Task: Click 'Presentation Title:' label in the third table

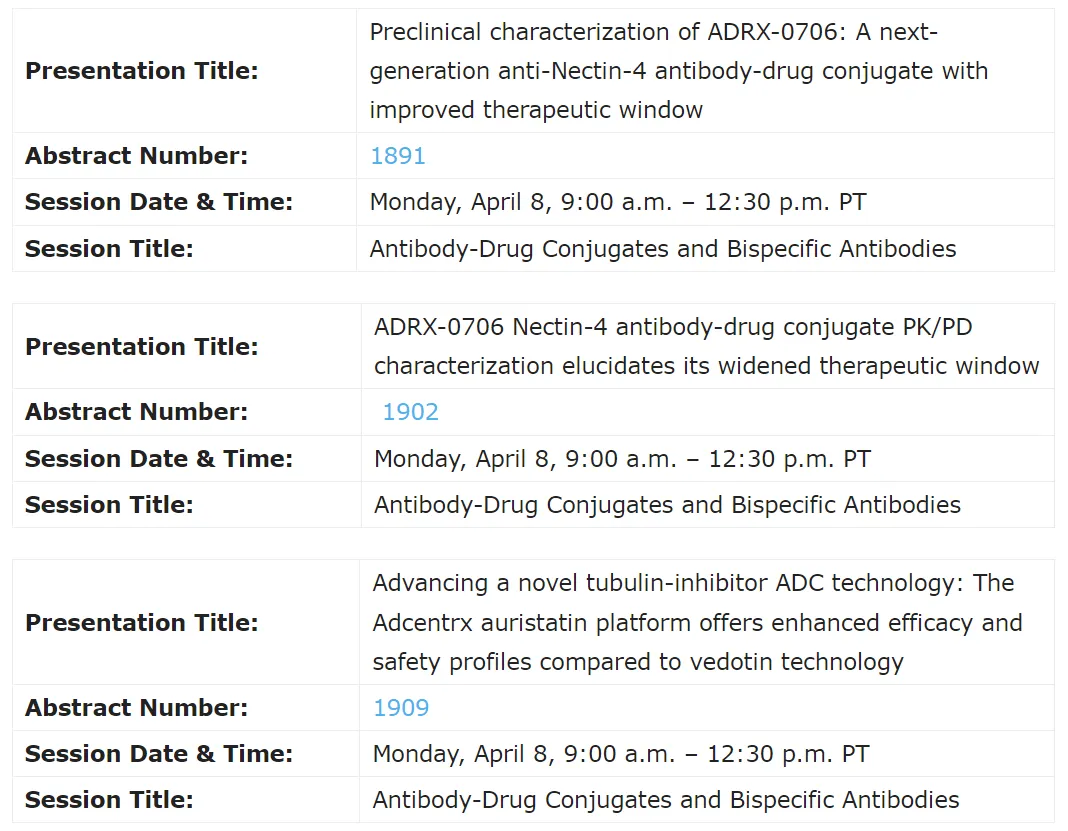Action: tap(141, 623)
